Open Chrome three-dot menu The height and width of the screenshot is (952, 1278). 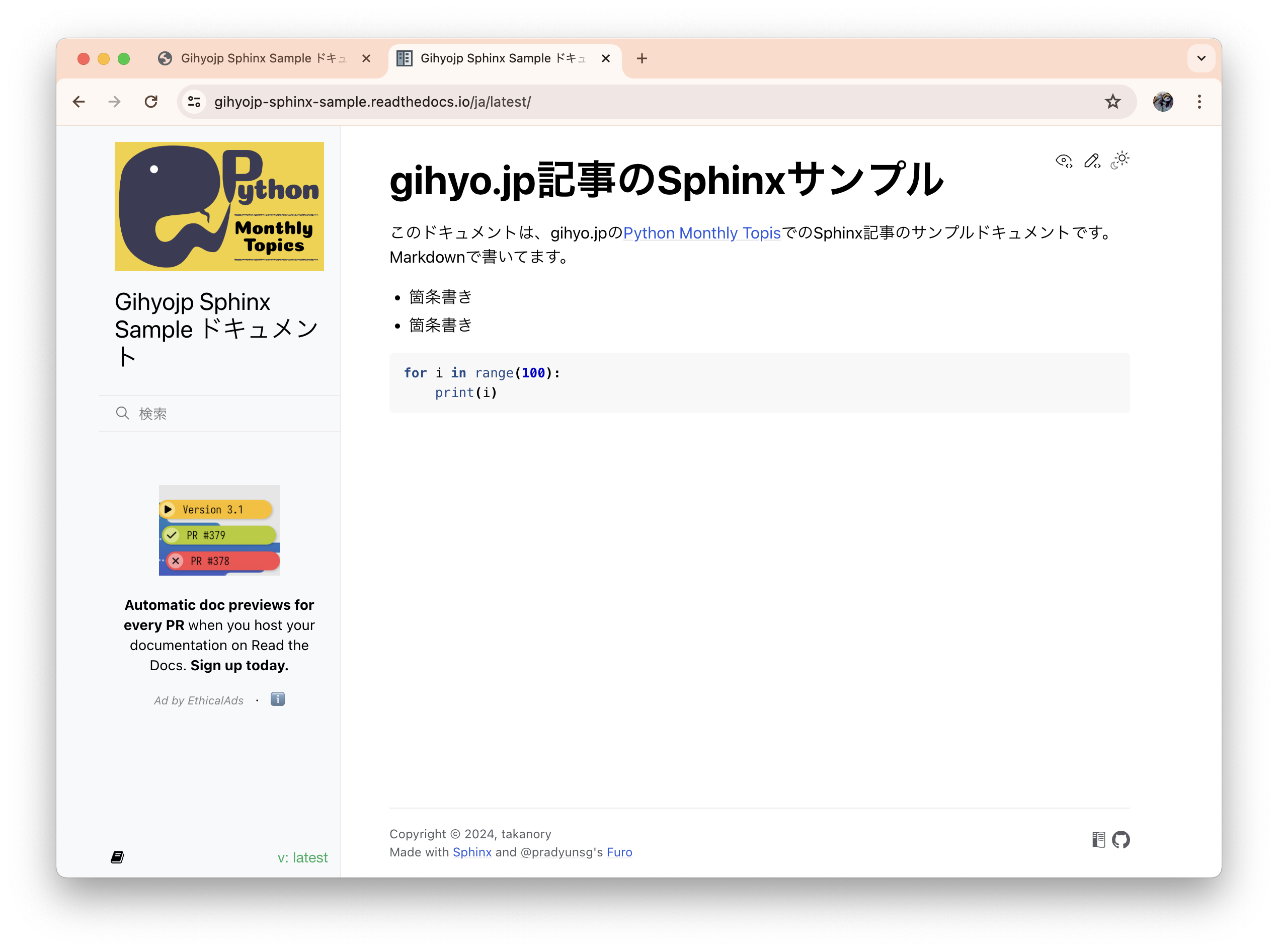coord(1199,102)
